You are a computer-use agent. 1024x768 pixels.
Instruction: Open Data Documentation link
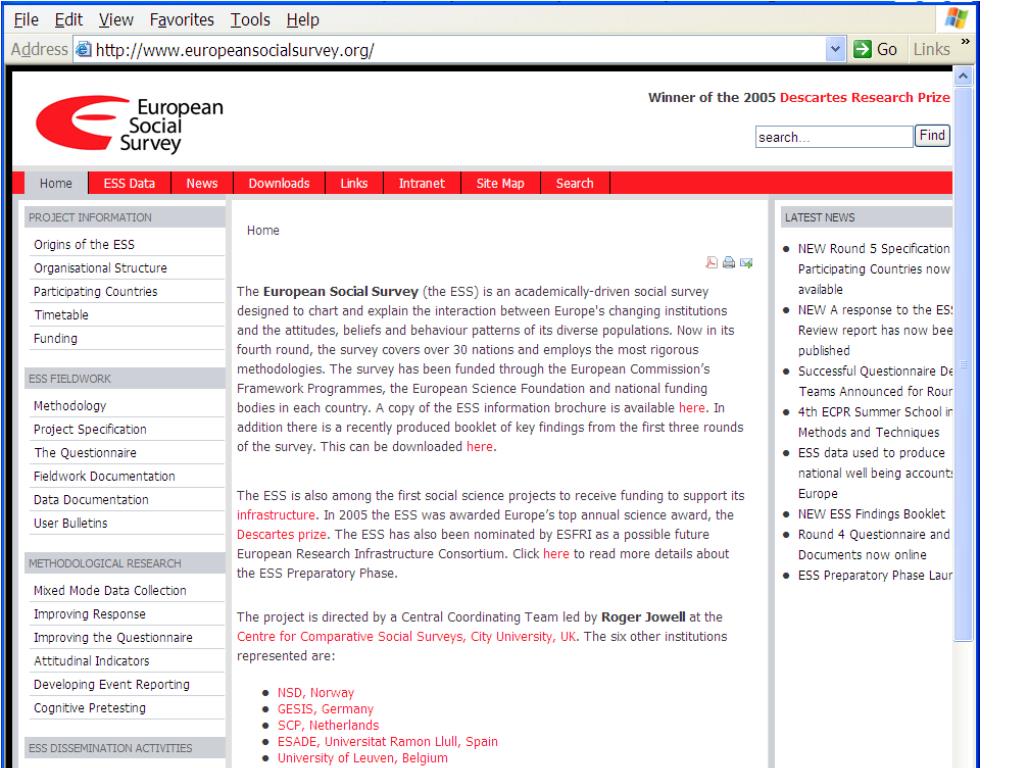(91, 500)
